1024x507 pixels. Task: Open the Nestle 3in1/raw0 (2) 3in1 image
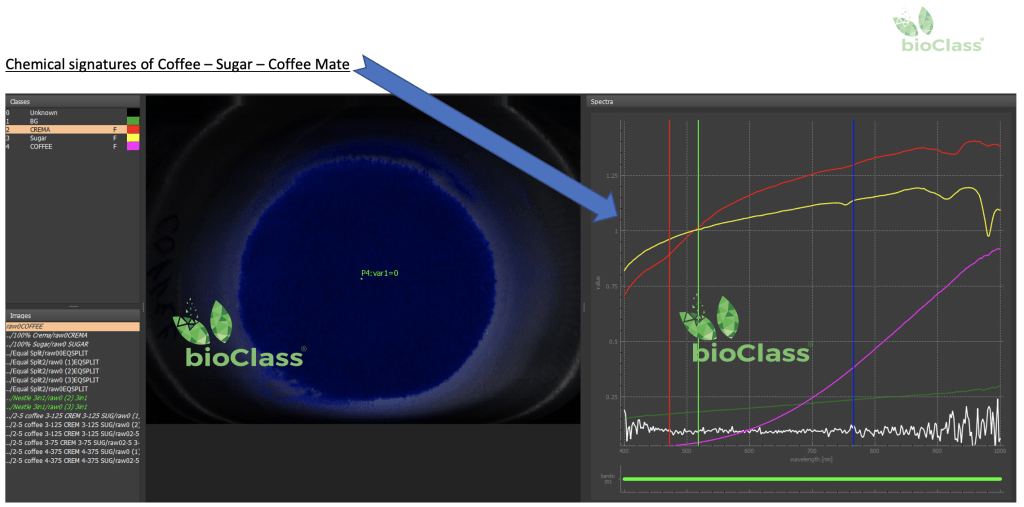click(72, 397)
